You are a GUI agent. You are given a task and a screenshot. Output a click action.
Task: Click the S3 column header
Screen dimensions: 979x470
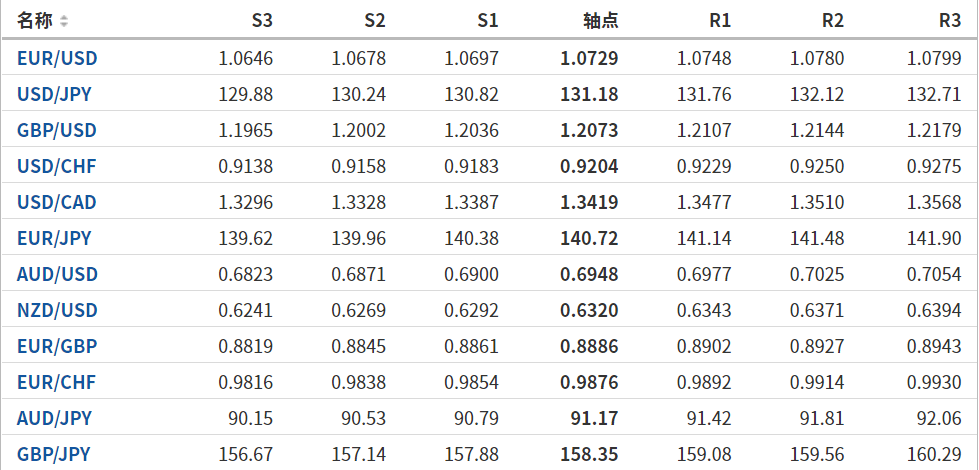(261, 21)
